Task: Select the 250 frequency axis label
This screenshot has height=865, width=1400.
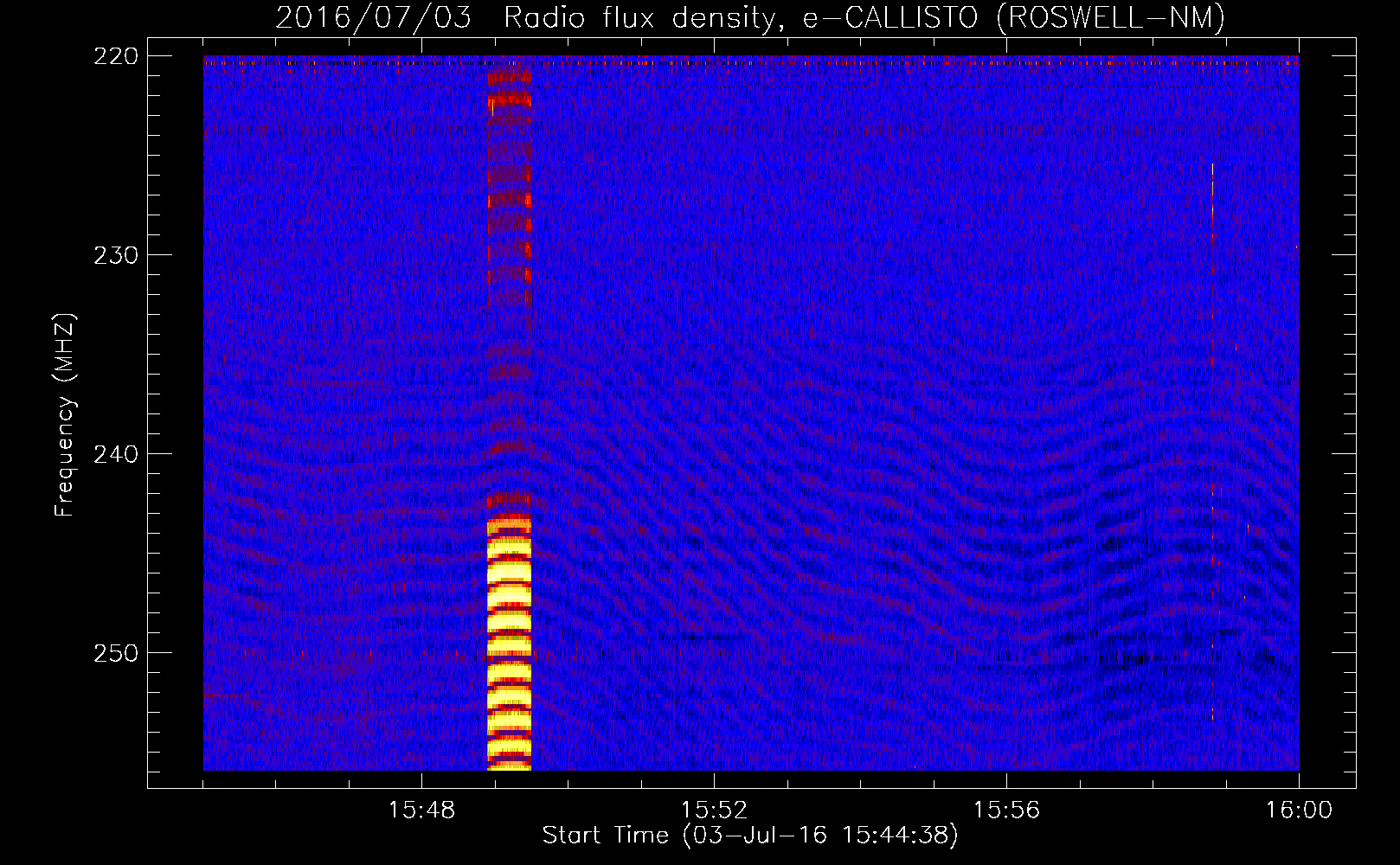Action: [115, 653]
